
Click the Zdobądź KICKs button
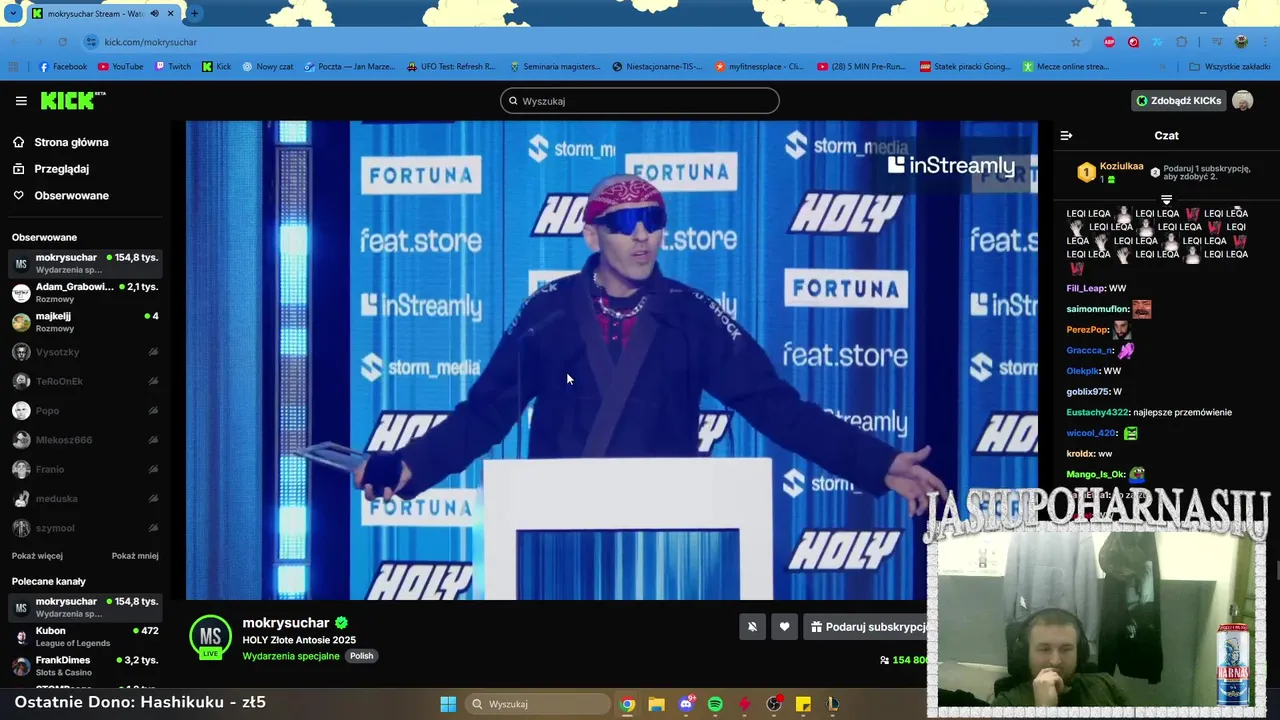(1178, 101)
